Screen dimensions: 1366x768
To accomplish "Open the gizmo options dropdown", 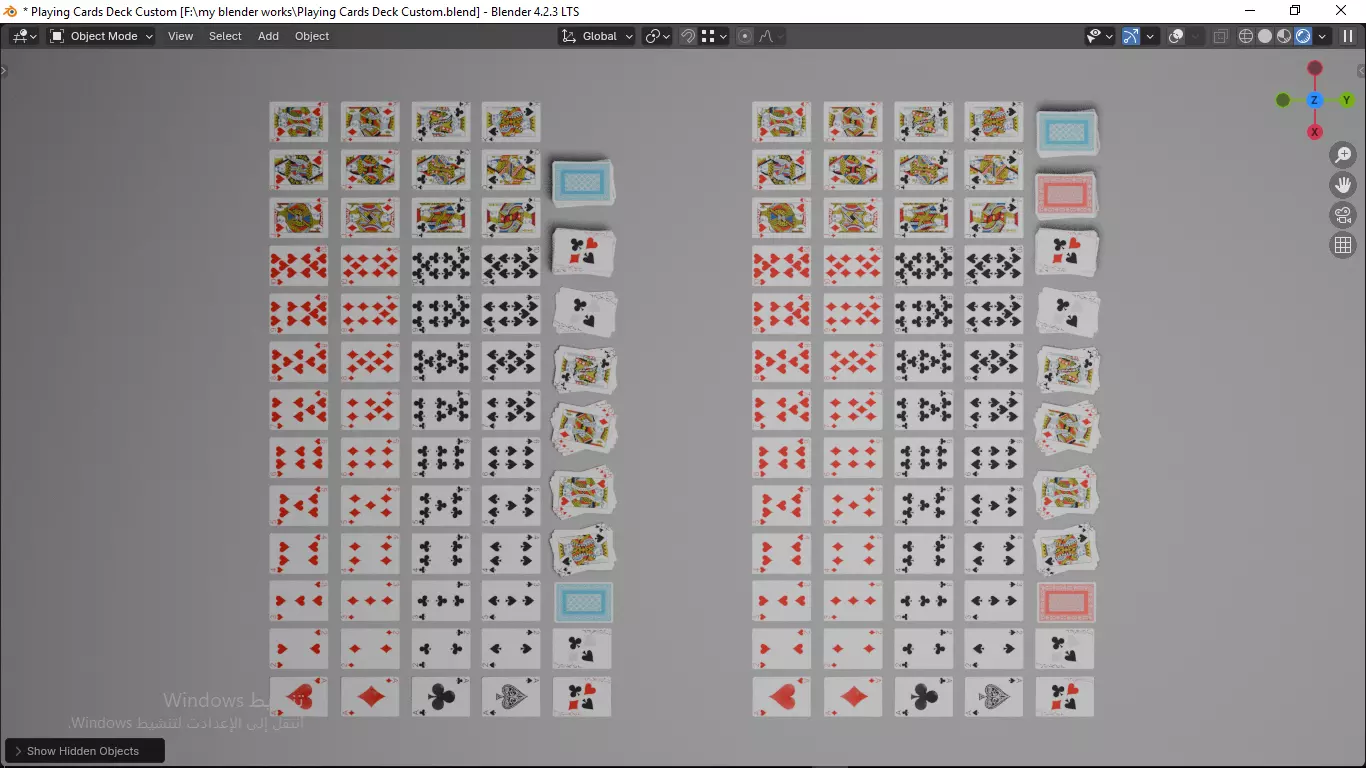I will [x=1150, y=36].
